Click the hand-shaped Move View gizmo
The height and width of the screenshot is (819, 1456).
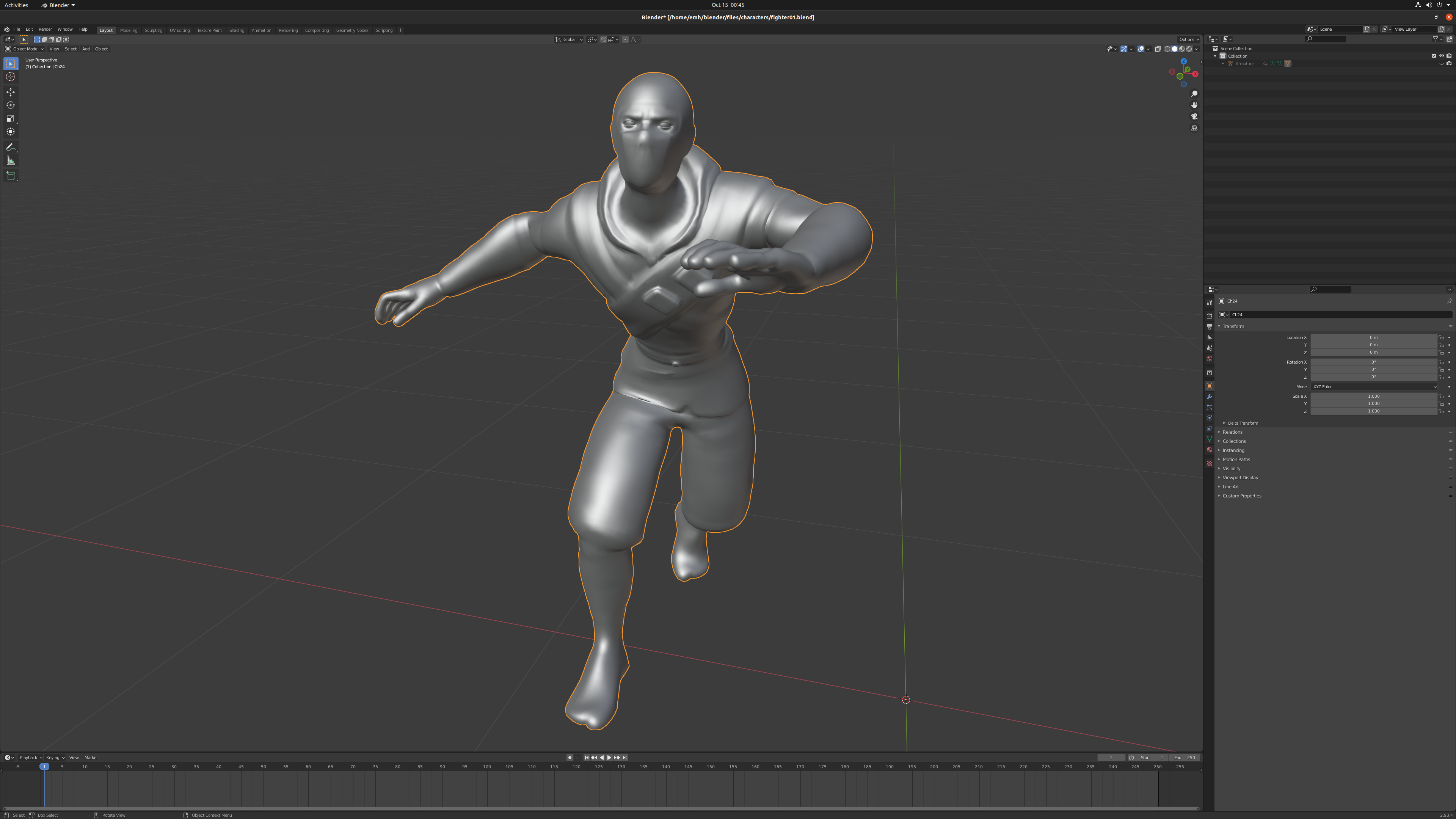[1194, 105]
